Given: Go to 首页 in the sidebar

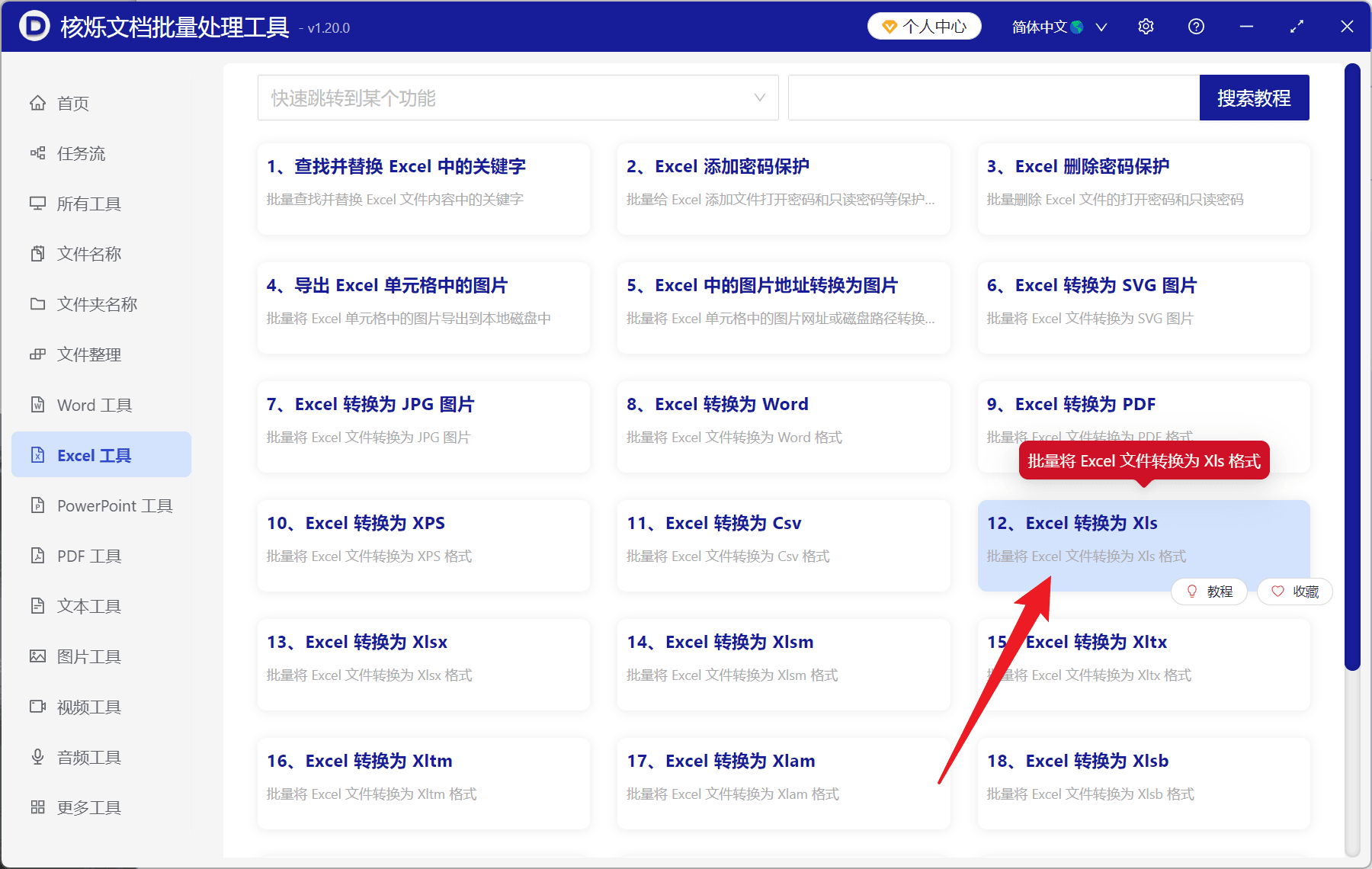Looking at the screenshot, I should 101,103.
